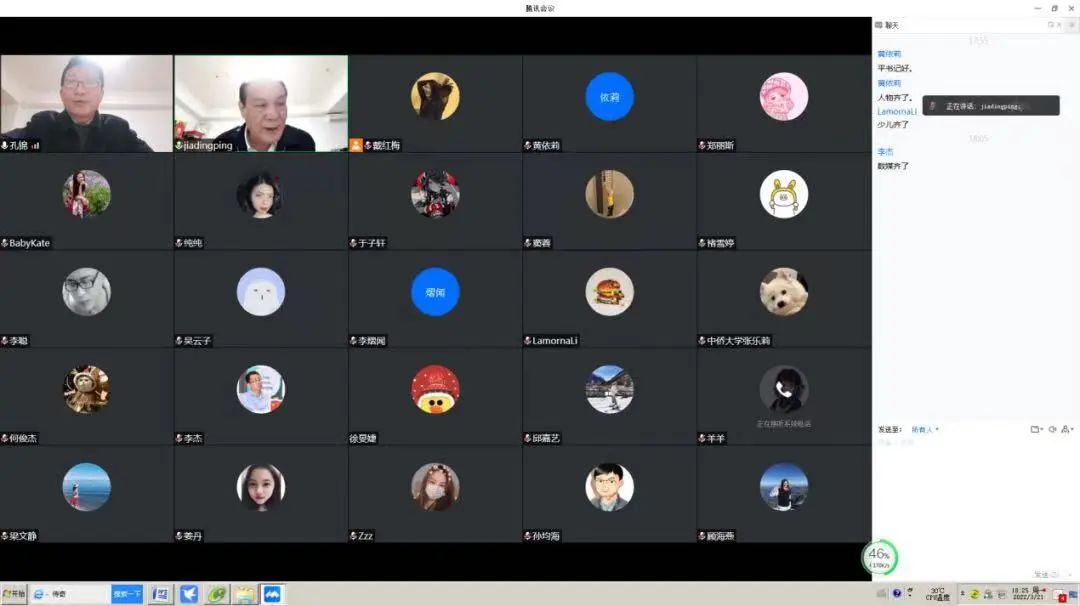Click the chat message 平书记好。
The width and height of the screenshot is (1080, 606).
(x=895, y=68)
